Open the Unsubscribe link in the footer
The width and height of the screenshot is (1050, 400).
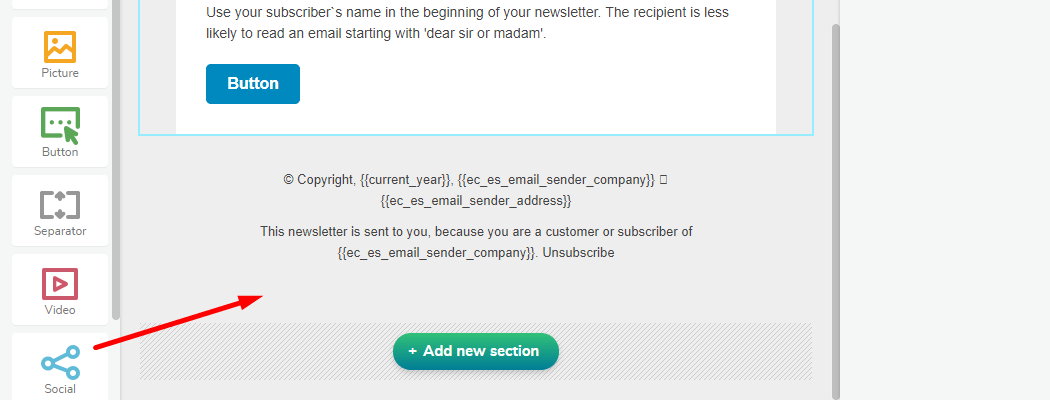click(x=578, y=253)
